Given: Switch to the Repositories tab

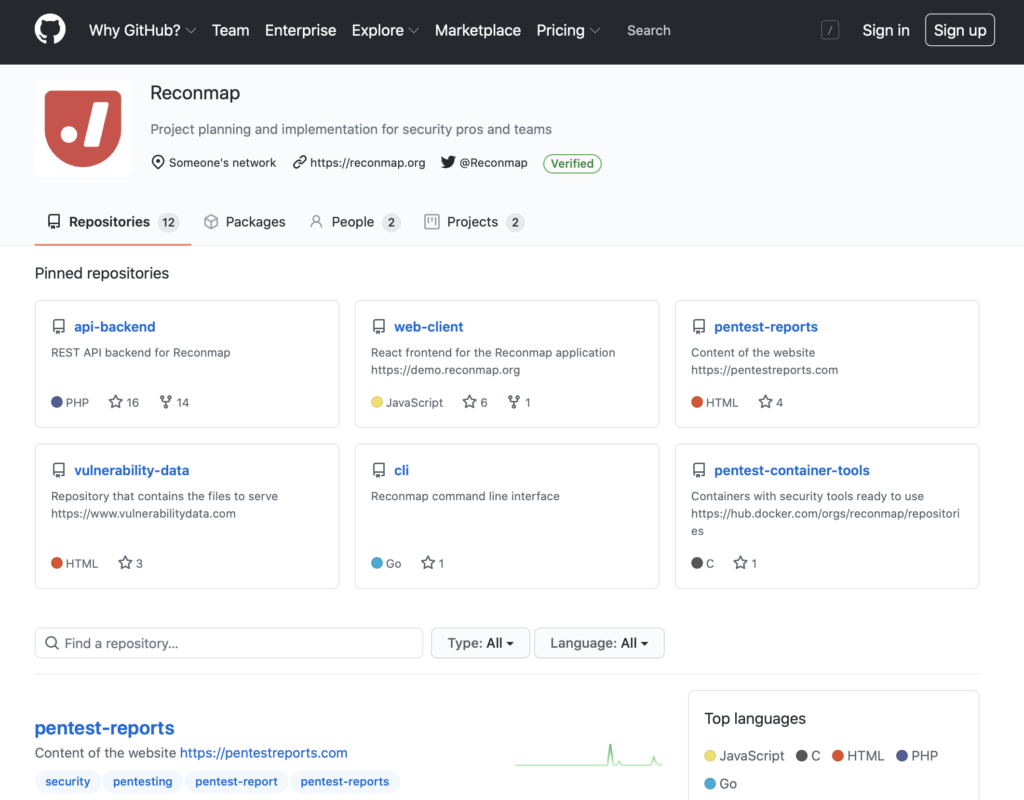Looking at the screenshot, I should pos(113,222).
